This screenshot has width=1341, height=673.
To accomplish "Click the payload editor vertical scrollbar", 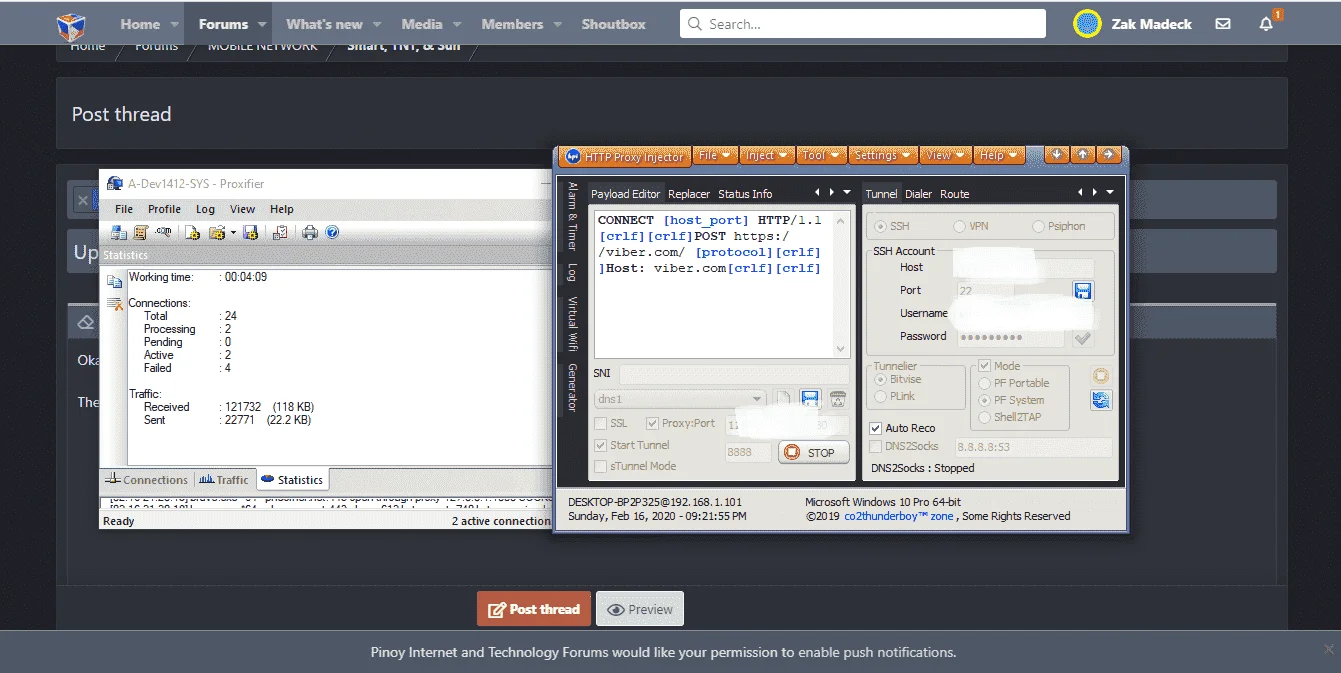I will point(842,284).
